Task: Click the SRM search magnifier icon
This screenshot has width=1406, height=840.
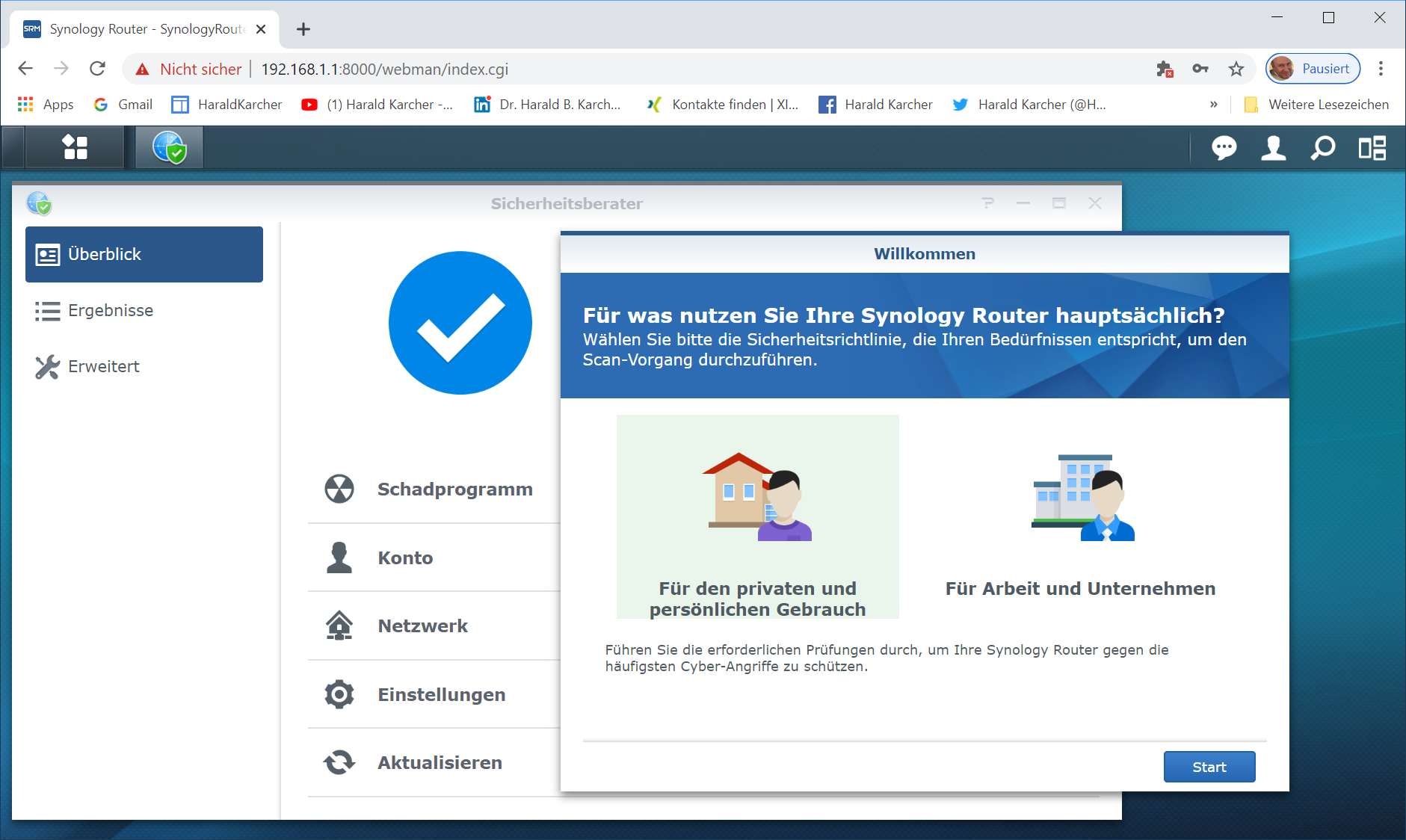Action: [1323, 148]
